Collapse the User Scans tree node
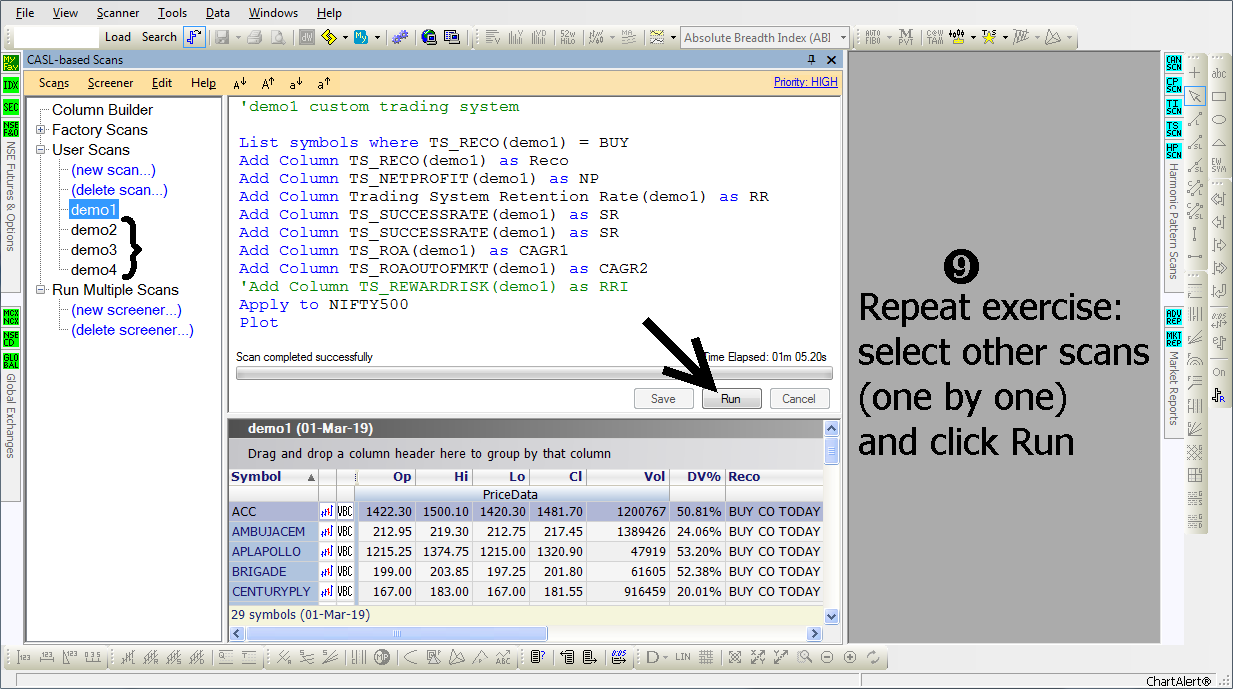Viewport: 1233px width, 689px height. click(41, 150)
